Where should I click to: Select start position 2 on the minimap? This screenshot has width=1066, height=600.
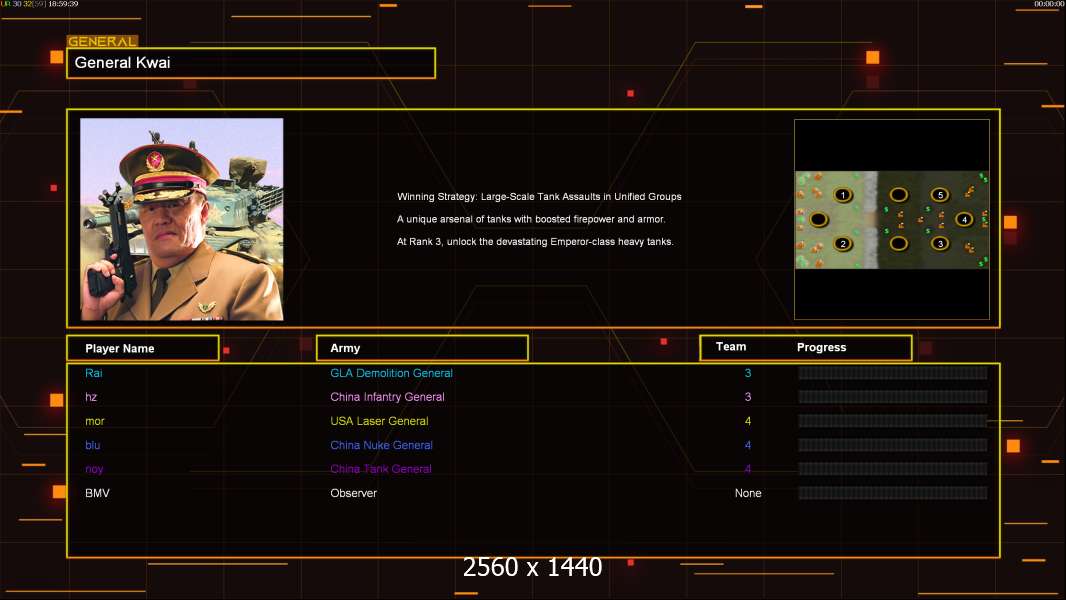point(843,244)
